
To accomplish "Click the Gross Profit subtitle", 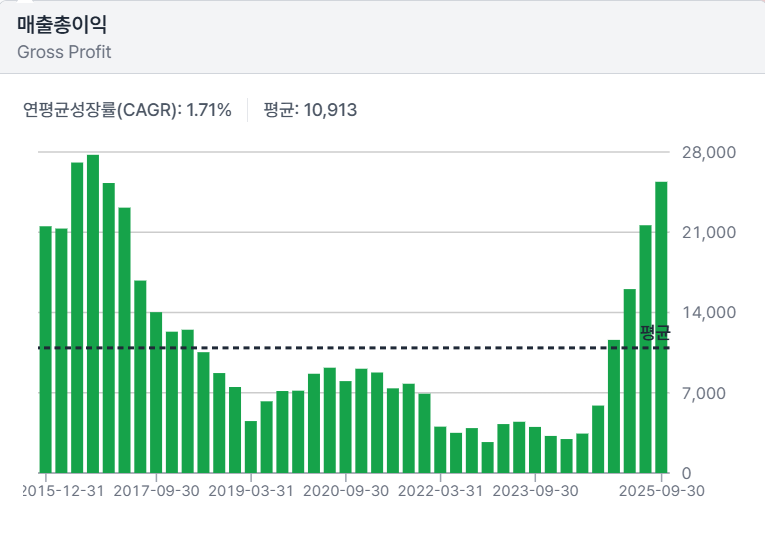I will (64, 52).
